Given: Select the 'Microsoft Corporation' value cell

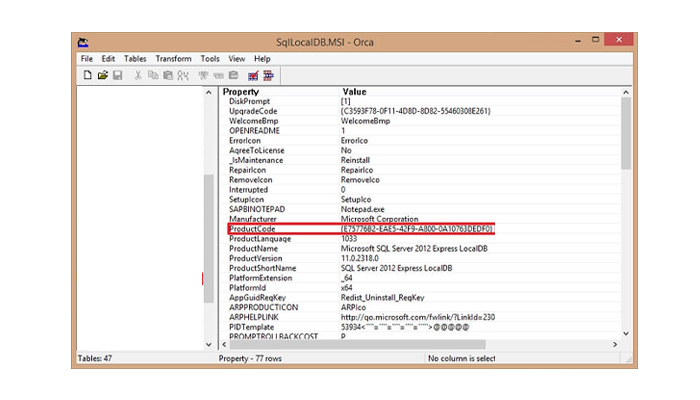Looking at the screenshot, I should (x=379, y=219).
